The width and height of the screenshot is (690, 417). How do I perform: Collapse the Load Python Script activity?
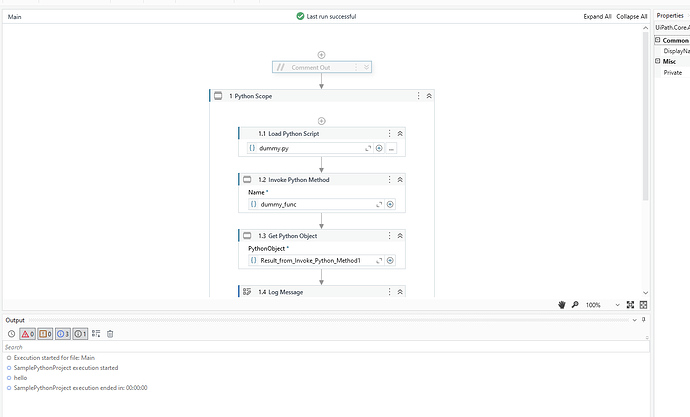[x=400, y=133]
